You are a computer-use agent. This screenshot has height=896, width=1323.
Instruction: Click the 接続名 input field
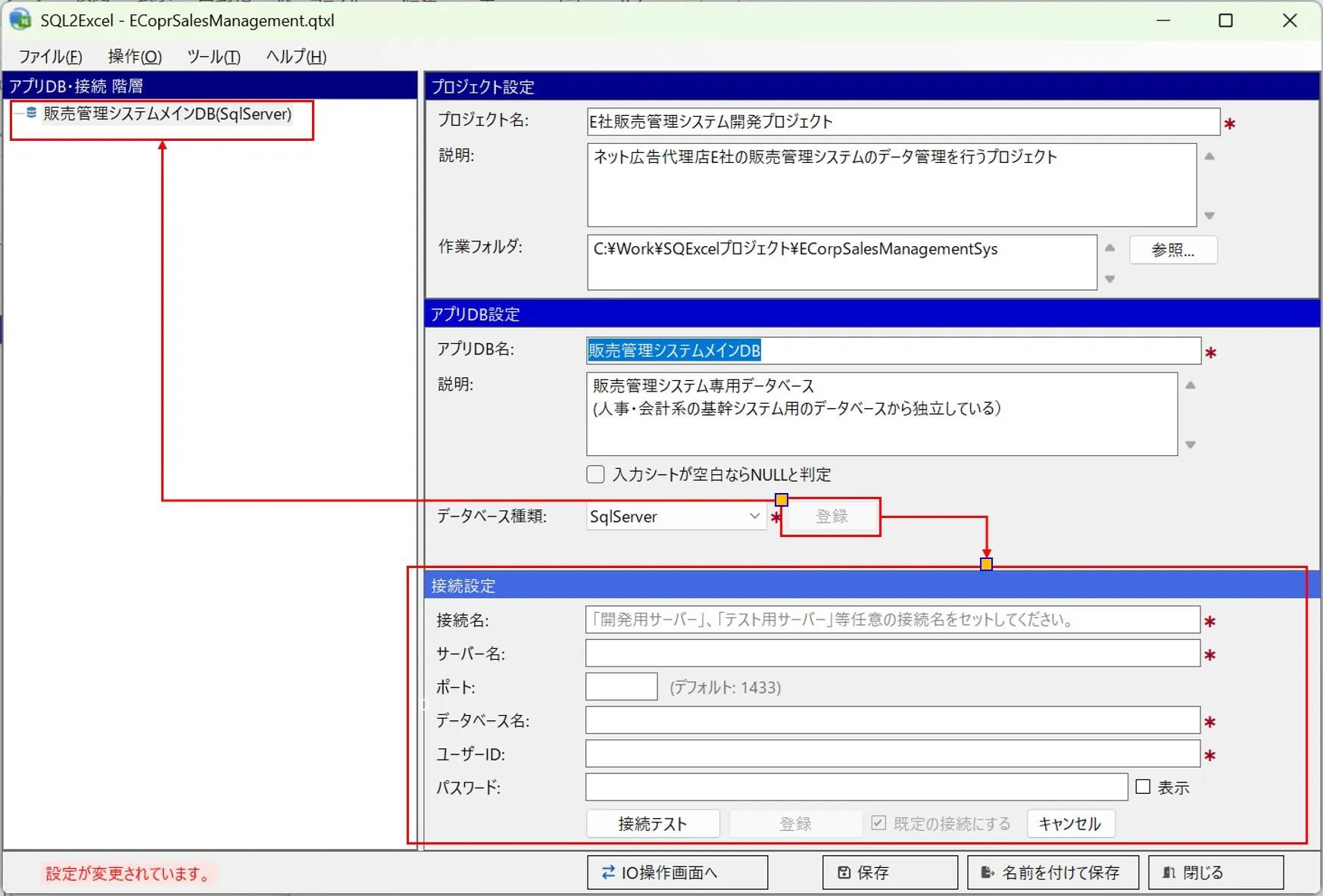(893, 620)
